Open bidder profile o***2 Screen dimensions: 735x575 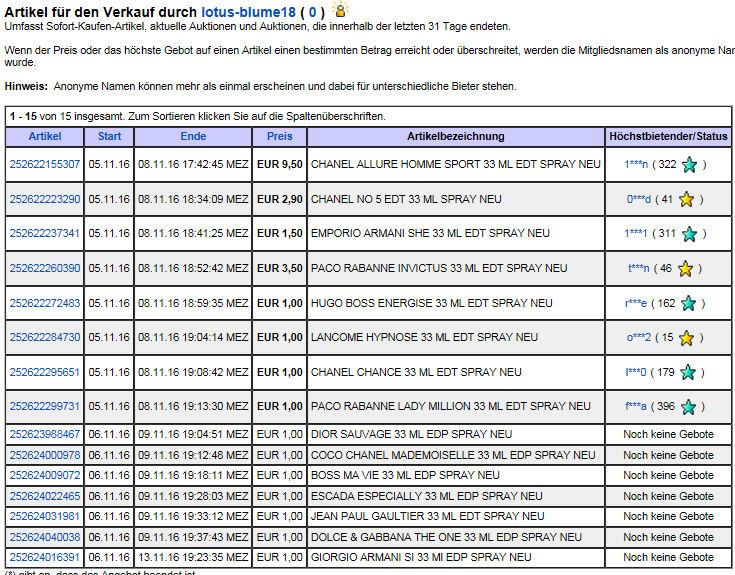pyautogui.click(x=639, y=337)
